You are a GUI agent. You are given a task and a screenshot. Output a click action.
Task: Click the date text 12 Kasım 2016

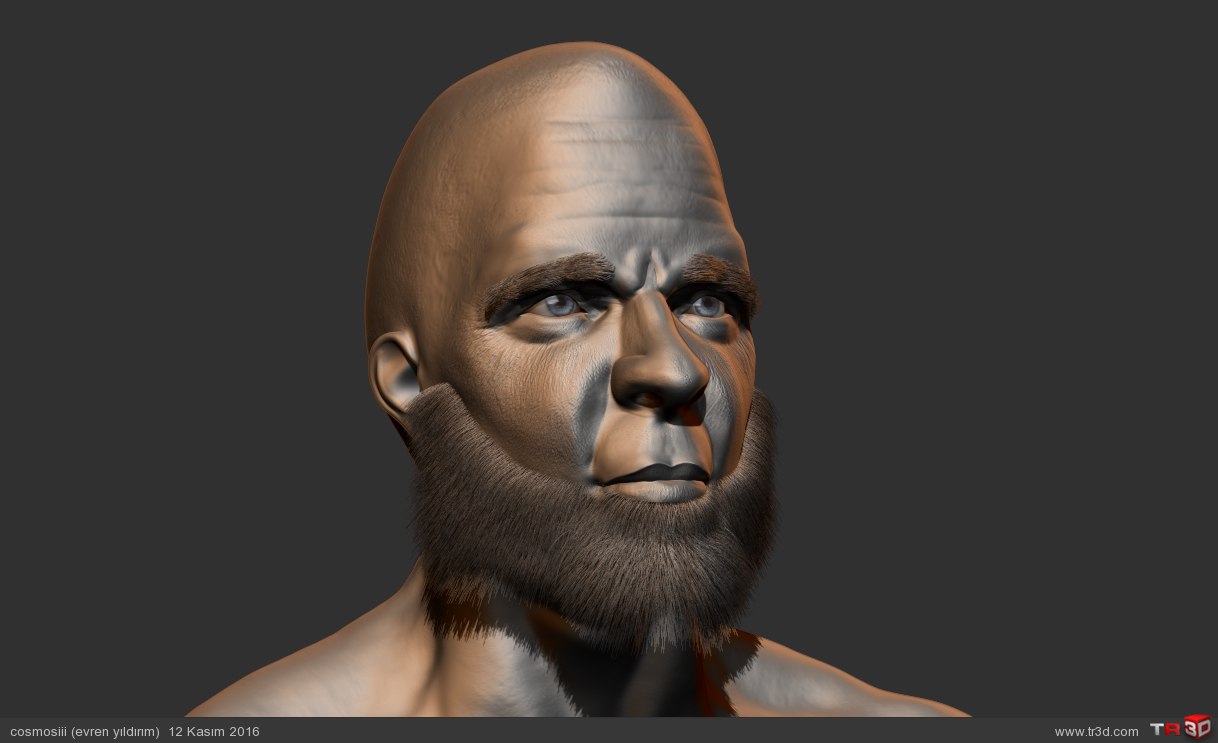(x=214, y=732)
